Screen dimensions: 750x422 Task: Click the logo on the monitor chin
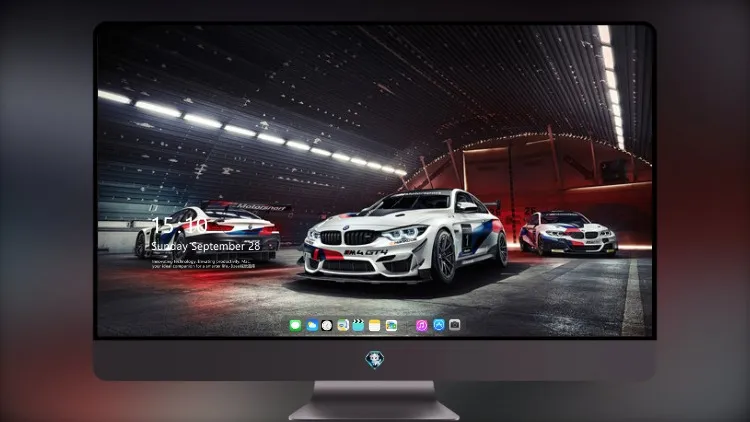pos(375,359)
